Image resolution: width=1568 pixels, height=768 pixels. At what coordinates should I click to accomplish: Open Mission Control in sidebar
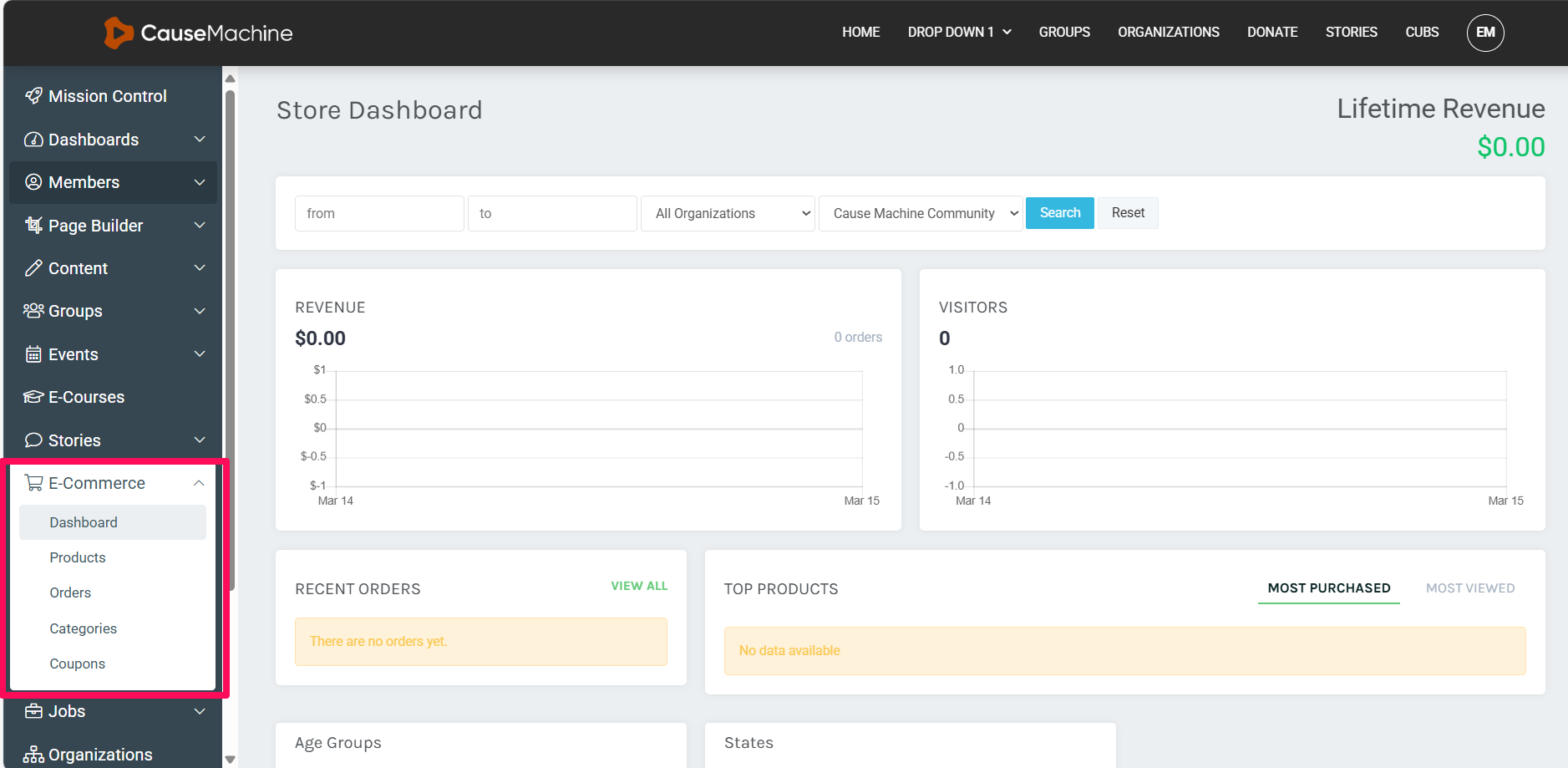coord(107,96)
